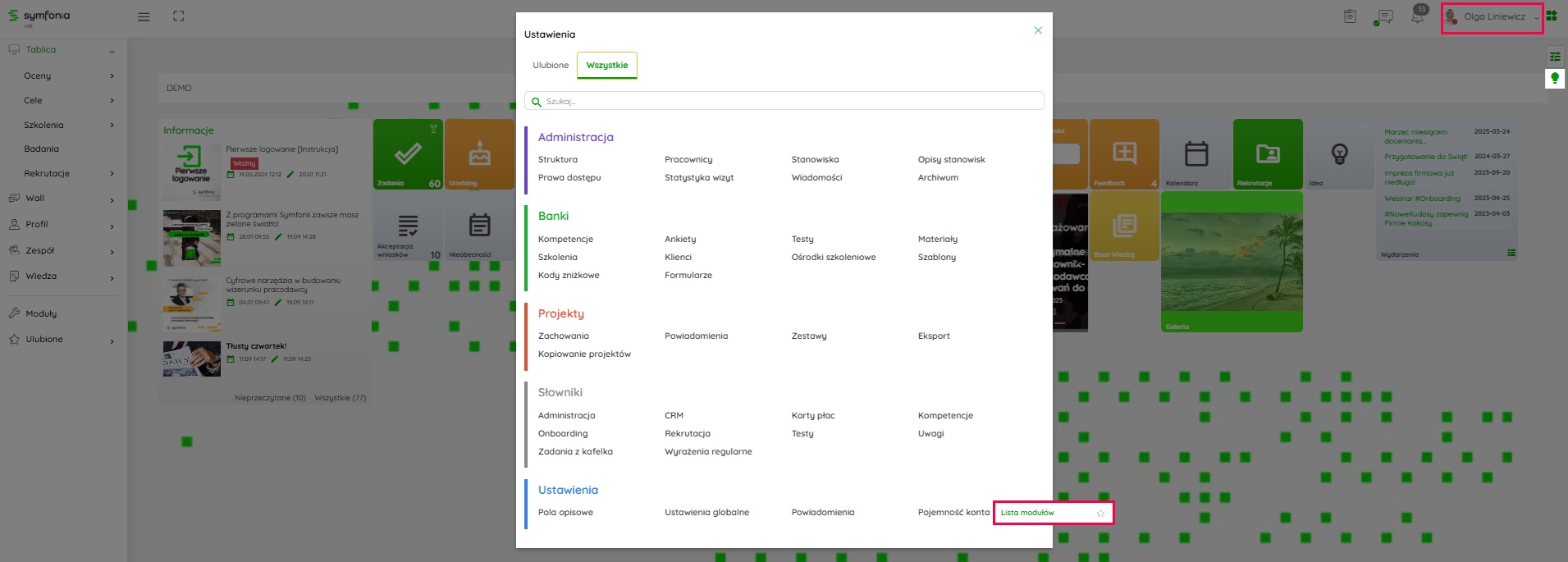Toggle favorite star beside Lista modułów
Screen dimensions: 1568x562
coord(1100,514)
